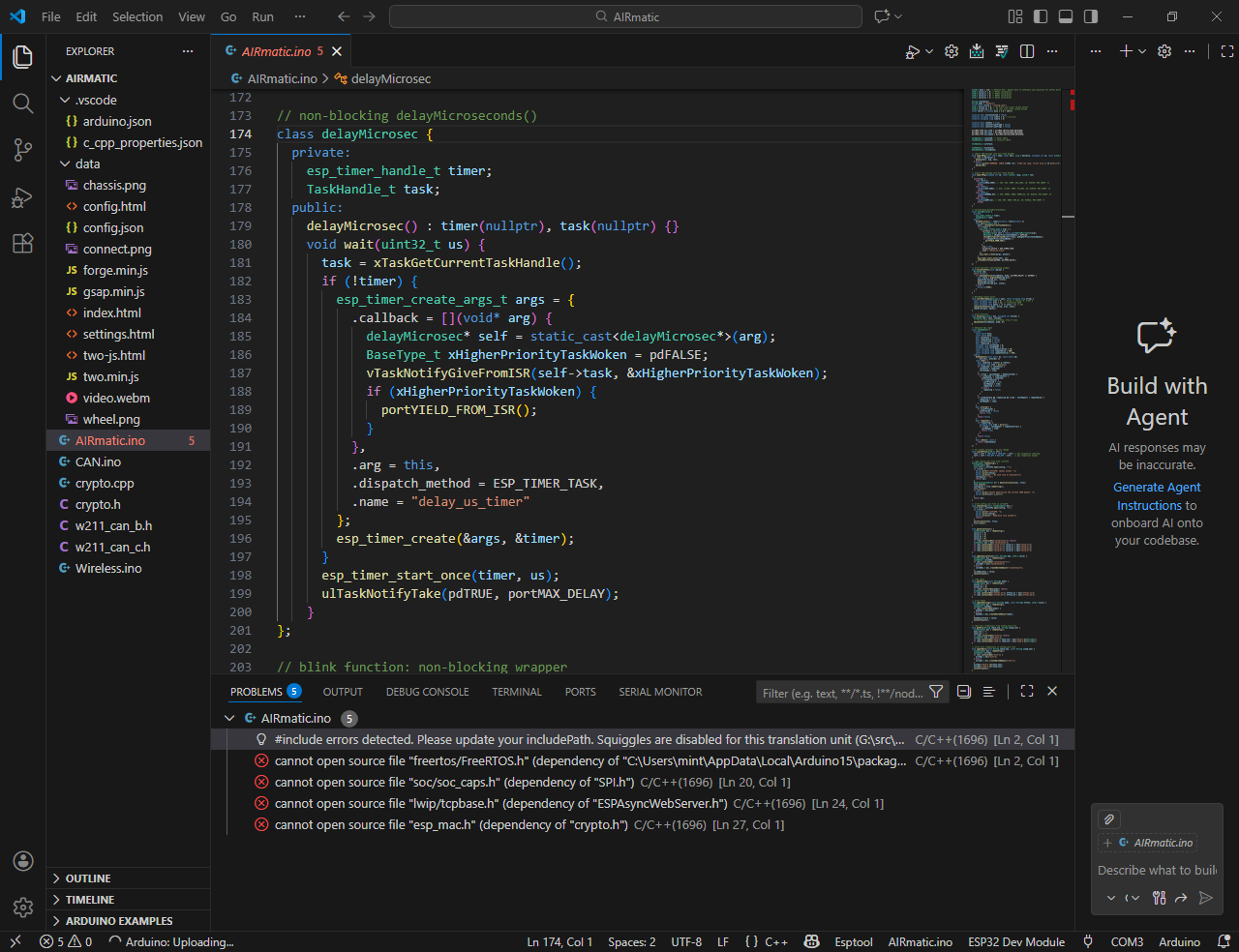Screen dimensions: 1239x952
Task: Toggle the primary side bar layout button
Action: pyautogui.click(x=1041, y=16)
